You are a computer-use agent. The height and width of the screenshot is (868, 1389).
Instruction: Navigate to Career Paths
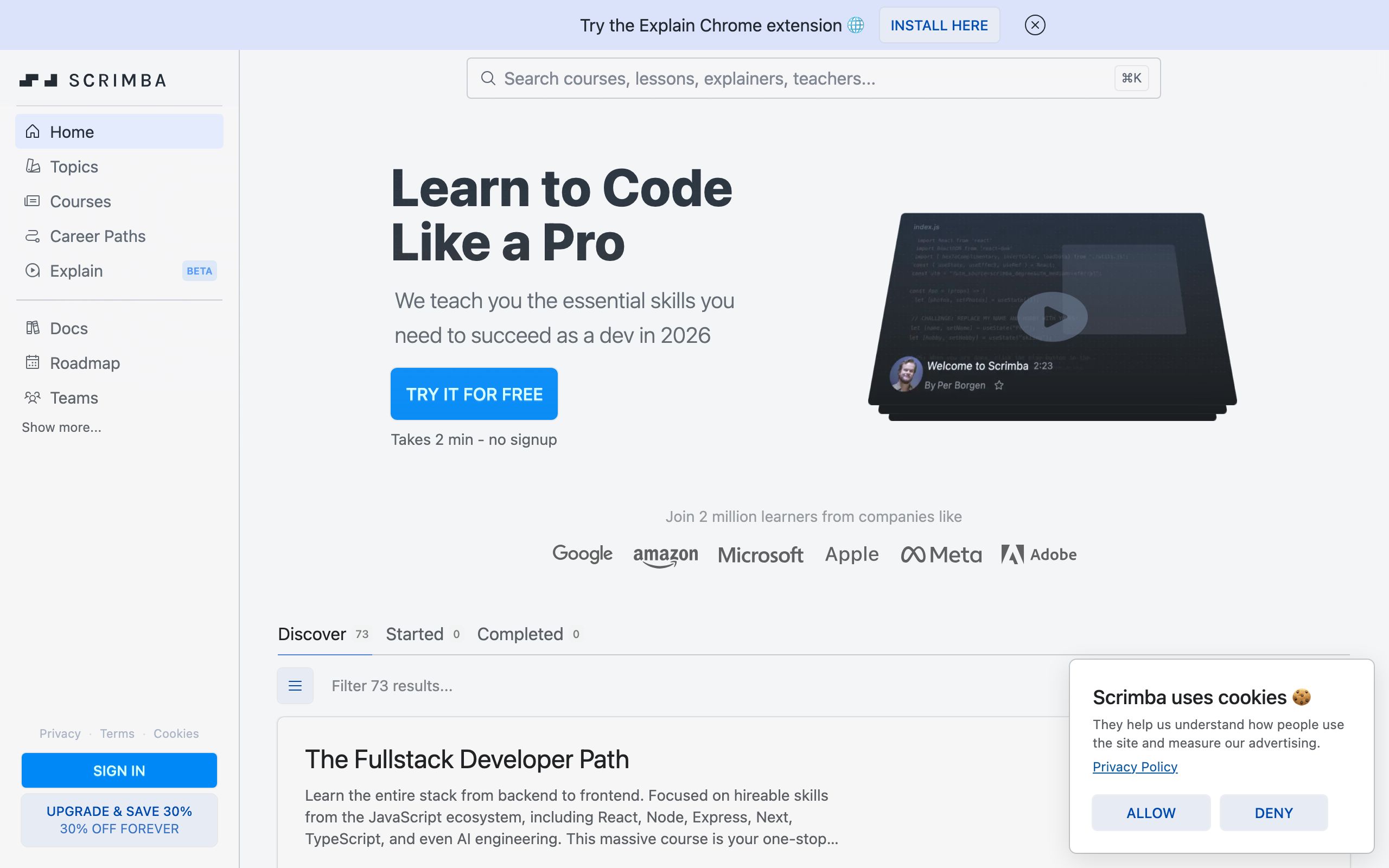point(119,236)
